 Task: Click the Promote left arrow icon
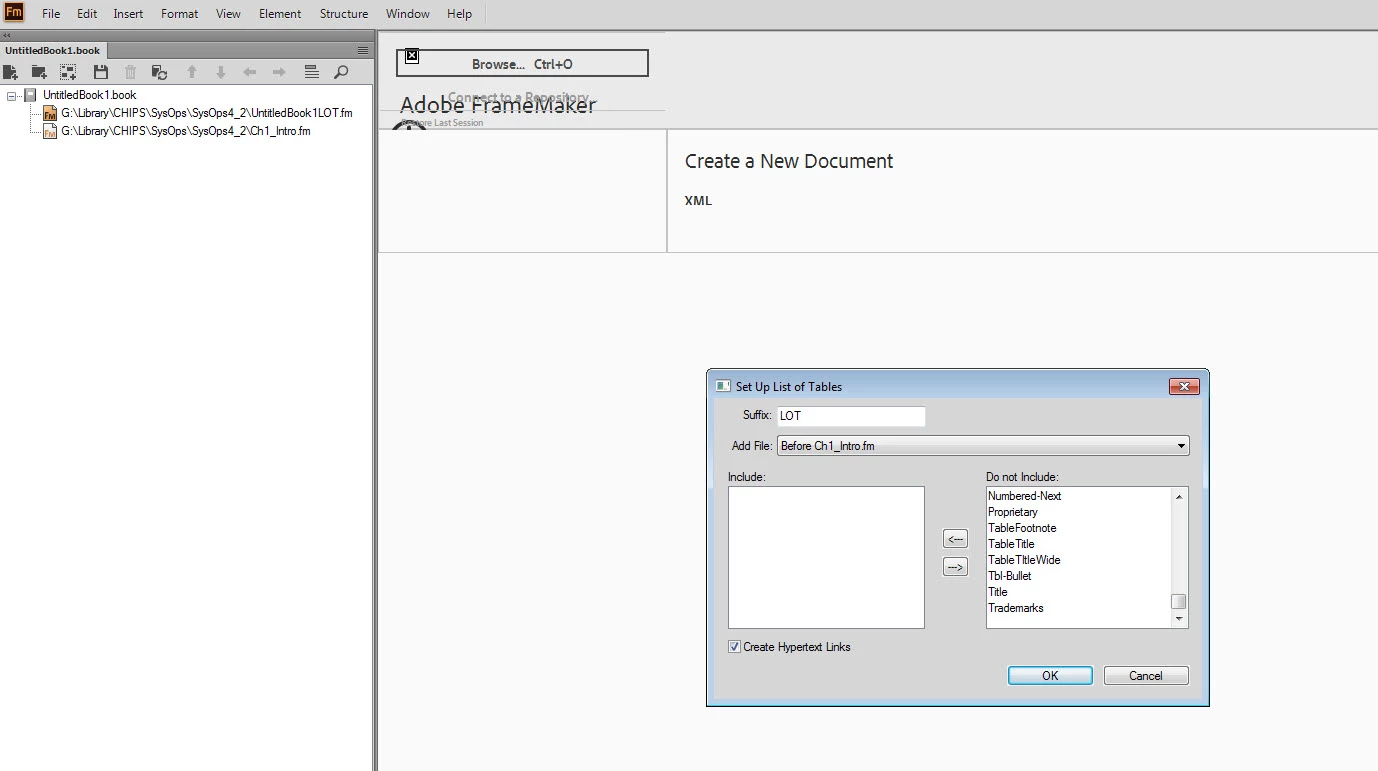250,72
